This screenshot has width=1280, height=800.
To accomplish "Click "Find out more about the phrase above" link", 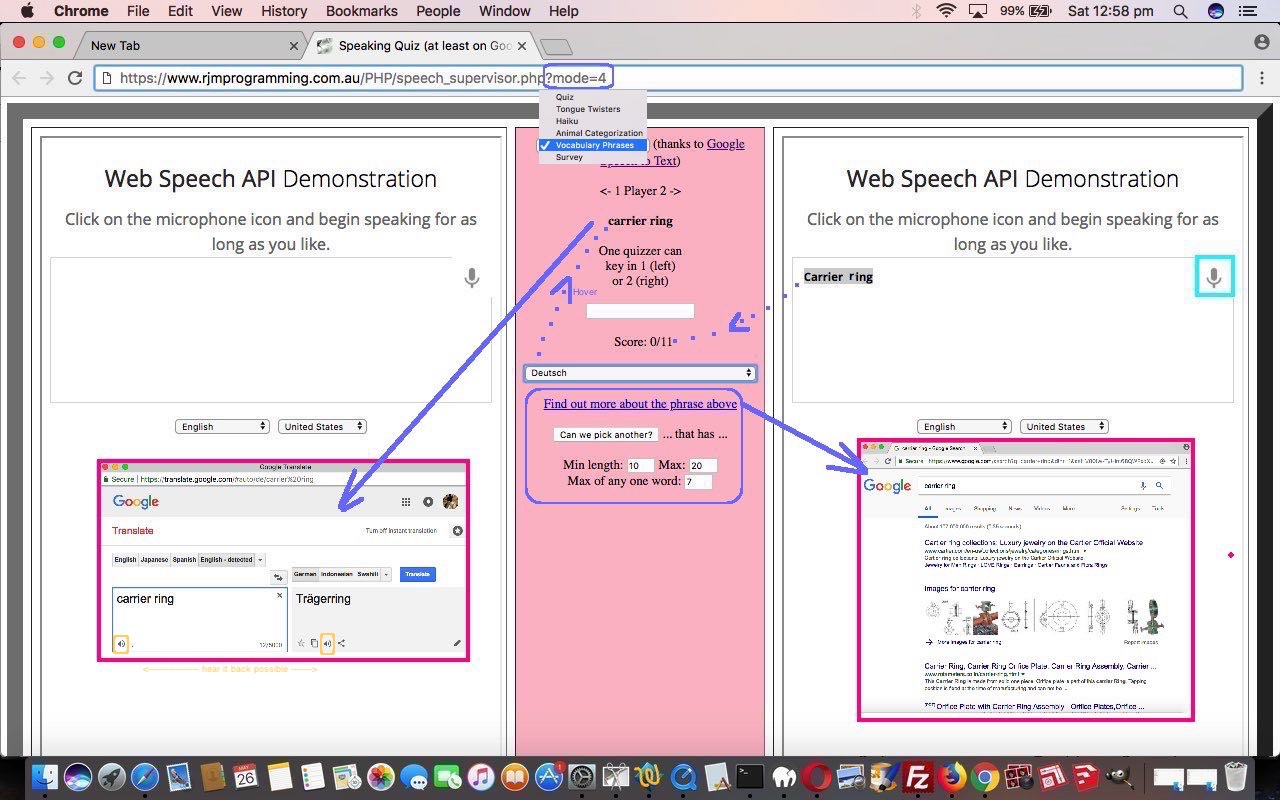I will coord(639,403).
